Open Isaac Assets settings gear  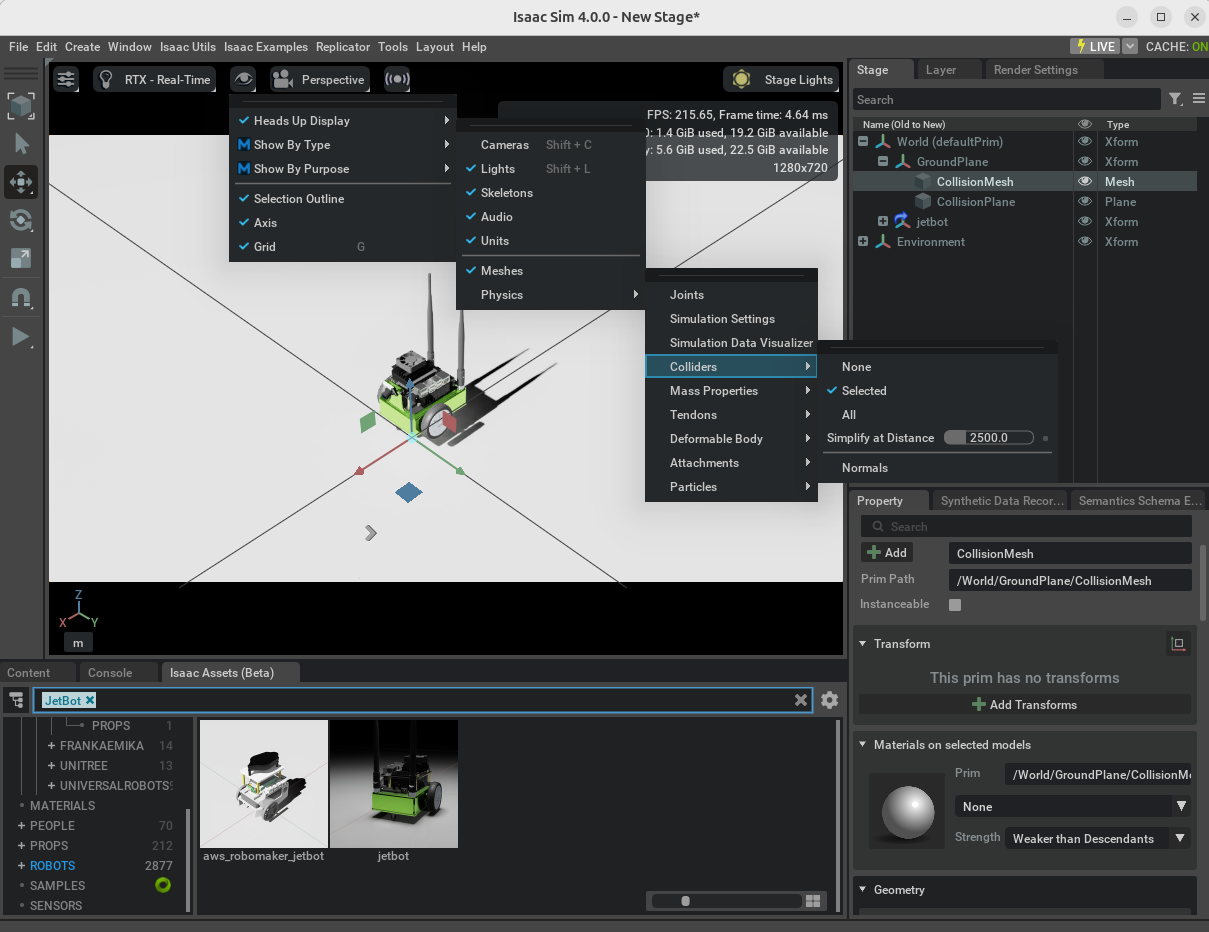click(x=829, y=700)
